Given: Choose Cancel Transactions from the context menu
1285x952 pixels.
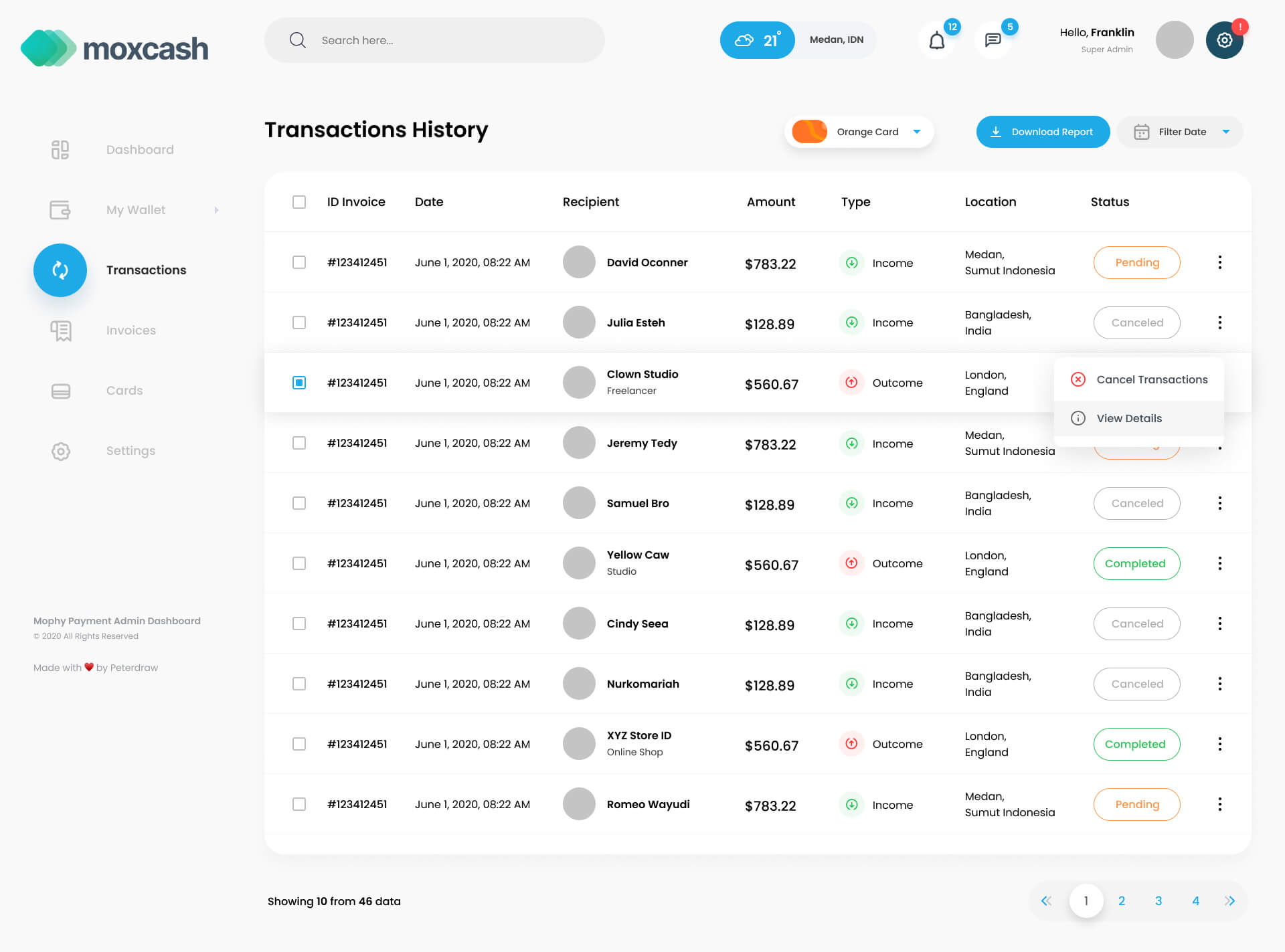Looking at the screenshot, I should click(1151, 379).
